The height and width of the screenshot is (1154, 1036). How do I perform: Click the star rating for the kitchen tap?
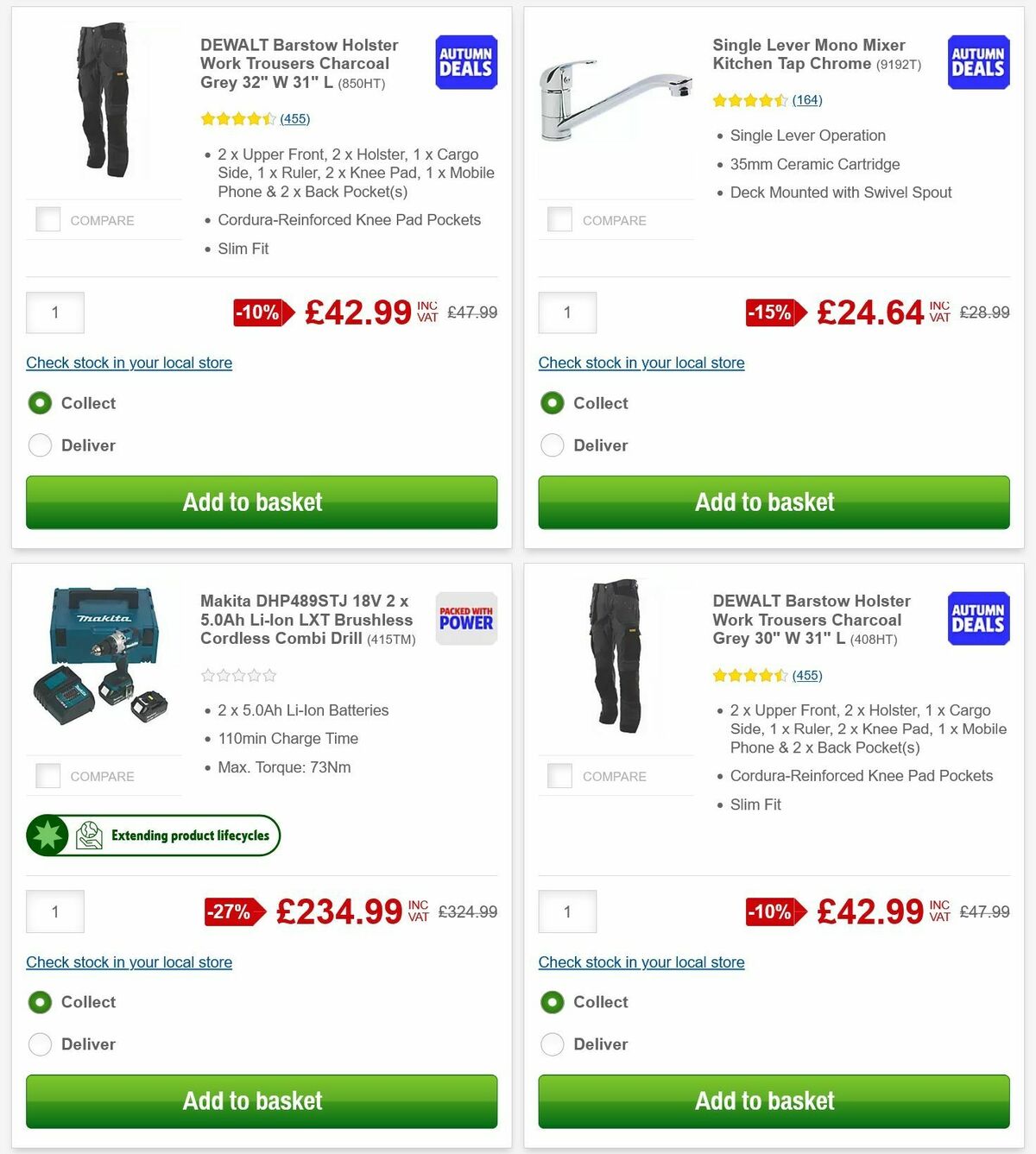point(749,100)
